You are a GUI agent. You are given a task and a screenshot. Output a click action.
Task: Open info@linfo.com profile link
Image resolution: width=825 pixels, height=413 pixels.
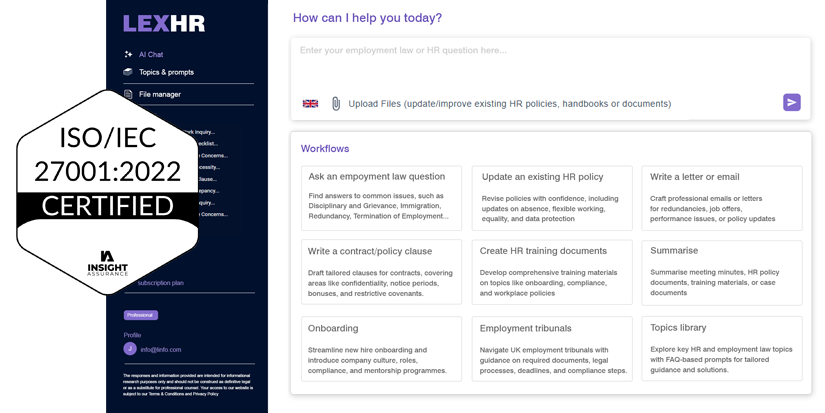160,349
